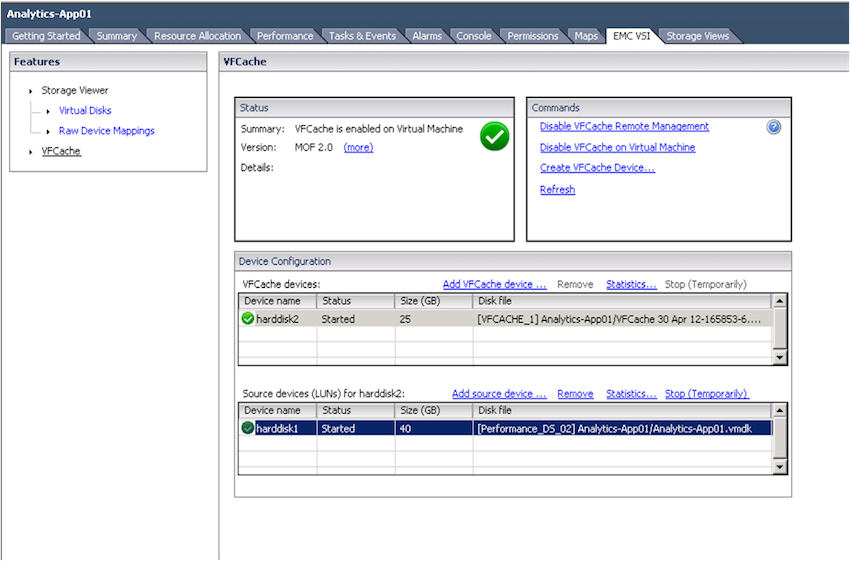Click Add VFCache device link

click(x=494, y=285)
